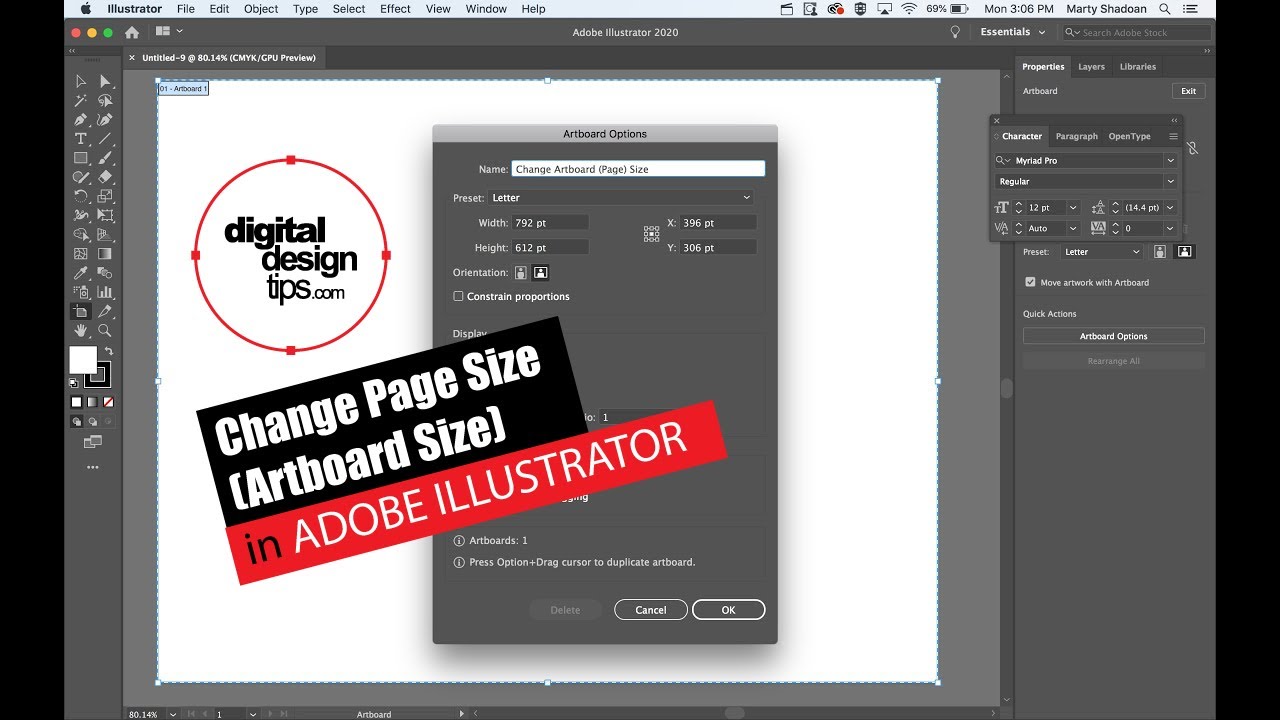This screenshot has width=1280, height=720.
Task: Open the zoom level 80.14% dropdown
Action: pyautogui.click(x=173, y=714)
